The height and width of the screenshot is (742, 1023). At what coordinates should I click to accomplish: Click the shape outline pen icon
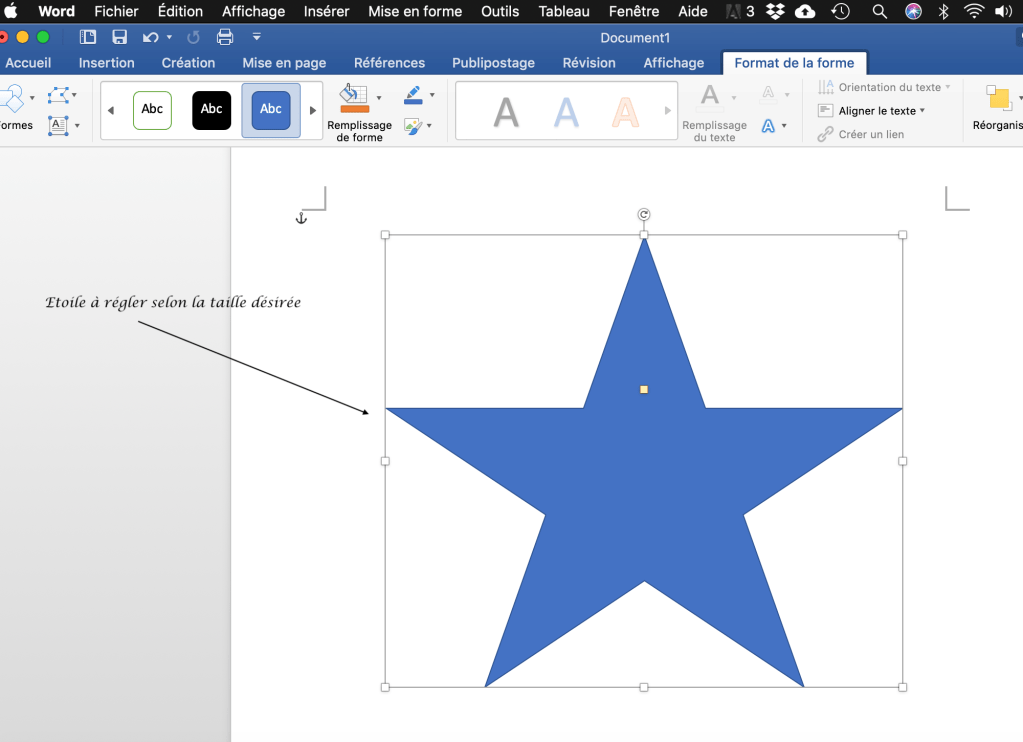413,96
